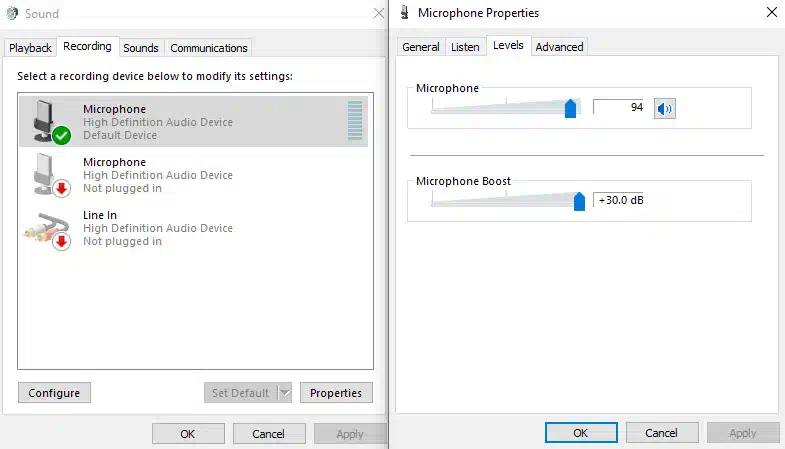Switch to the General tab
785x449 pixels.
420,47
